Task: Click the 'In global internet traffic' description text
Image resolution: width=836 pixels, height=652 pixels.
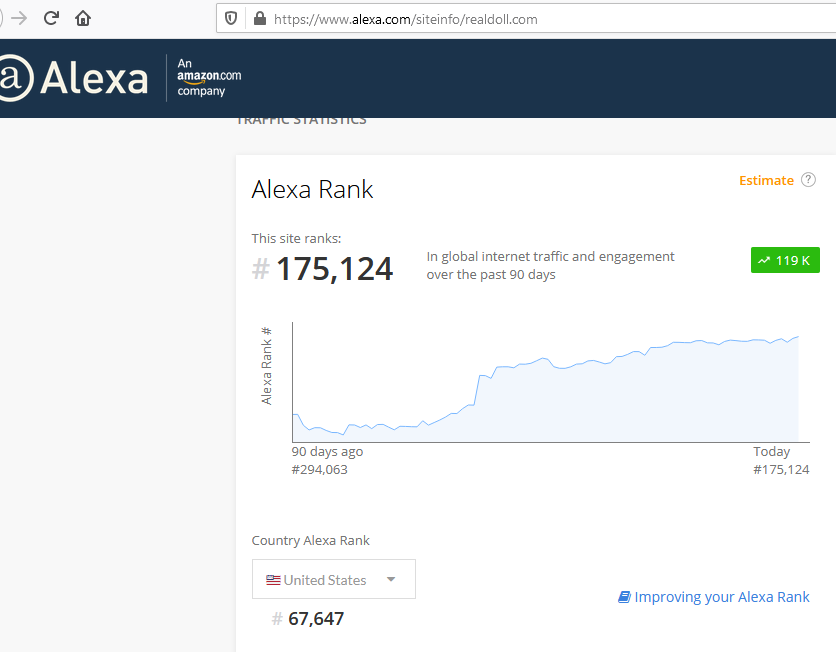Action: [x=550, y=265]
